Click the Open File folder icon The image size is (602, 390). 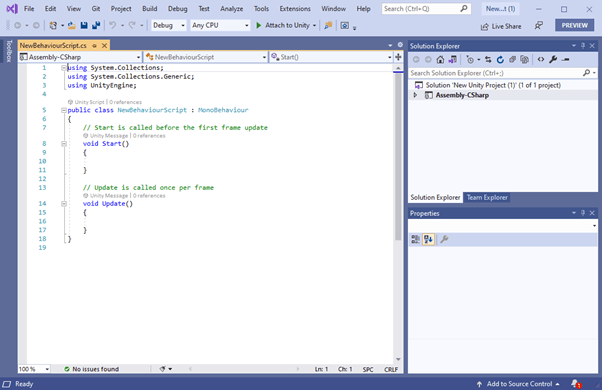[71, 25]
